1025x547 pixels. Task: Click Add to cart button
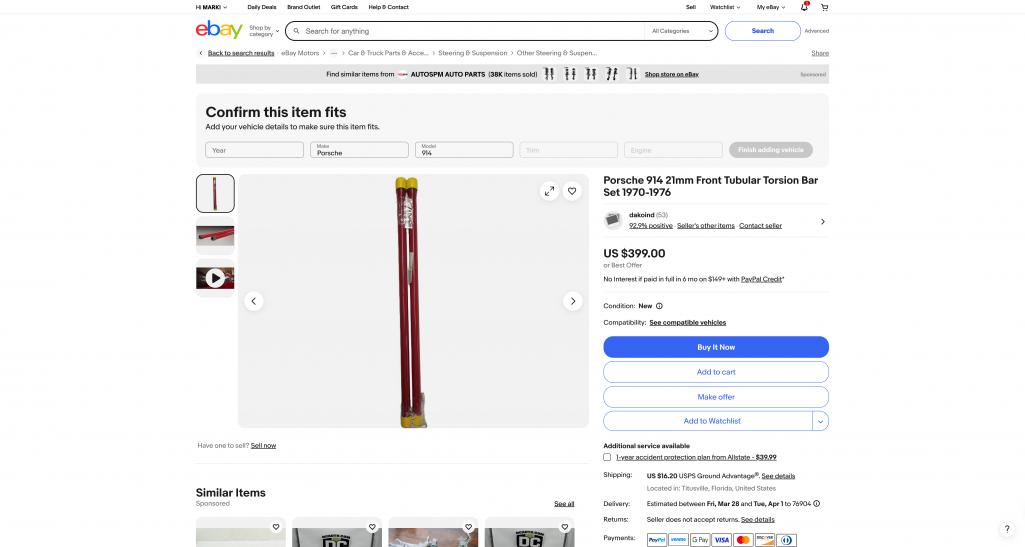716,372
